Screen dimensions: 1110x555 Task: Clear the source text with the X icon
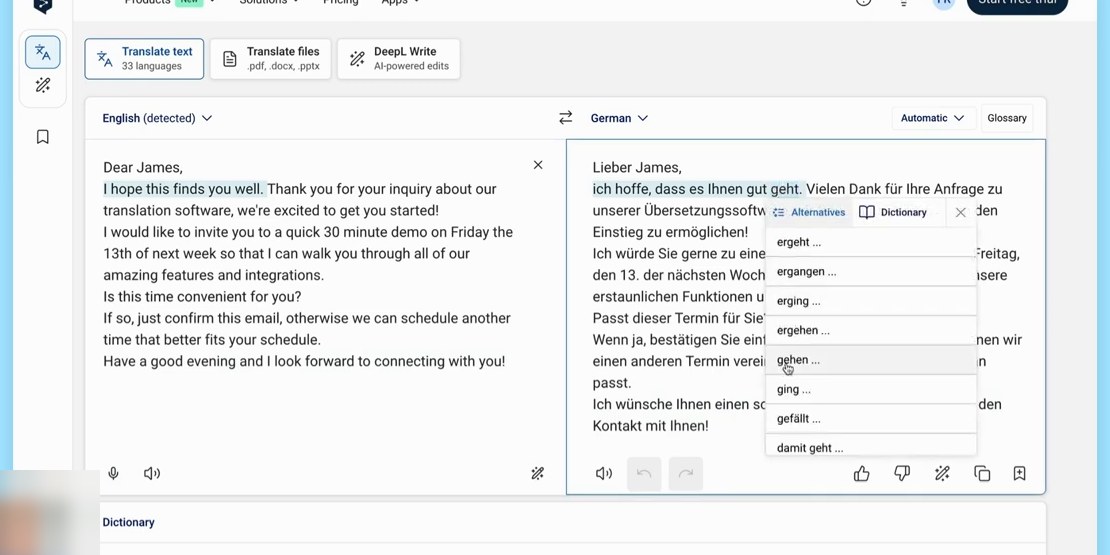point(538,165)
